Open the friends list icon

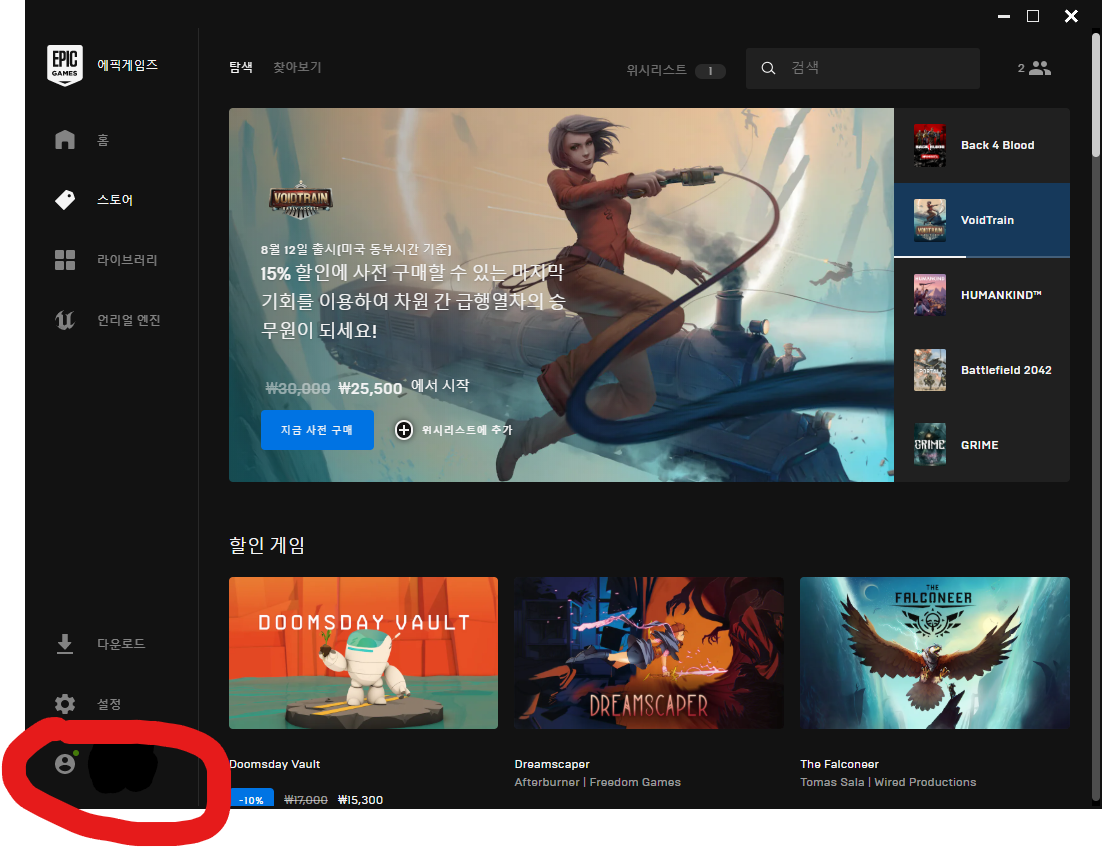click(x=1039, y=68)
